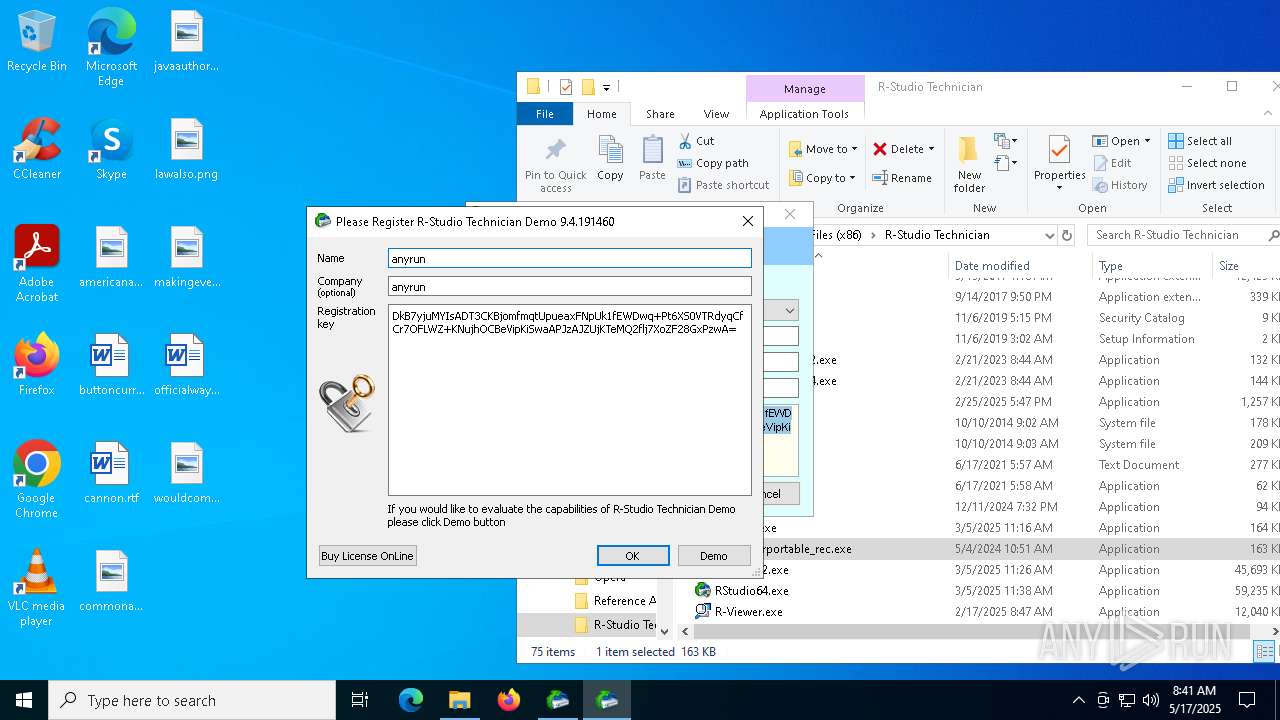Click Paste shortcut in Explorer ribbon
1280x720 pixels.
coord(724,185)
